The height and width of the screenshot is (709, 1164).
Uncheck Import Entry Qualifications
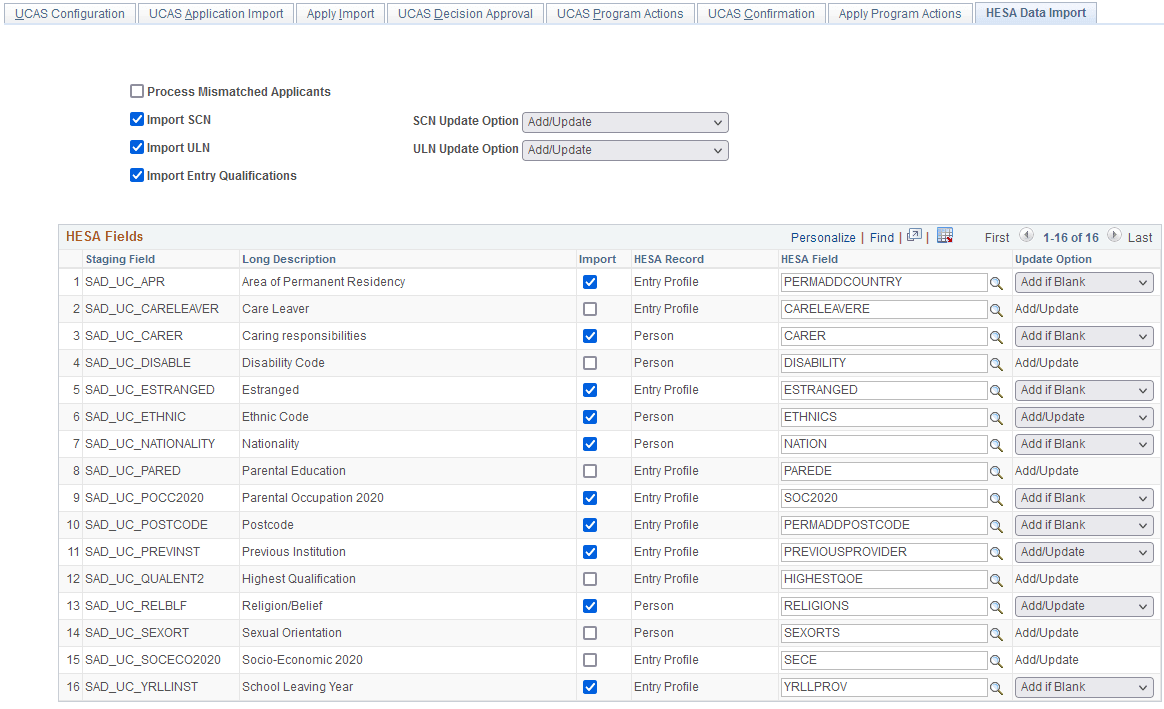pyautogui.click(x=137, y=175)
